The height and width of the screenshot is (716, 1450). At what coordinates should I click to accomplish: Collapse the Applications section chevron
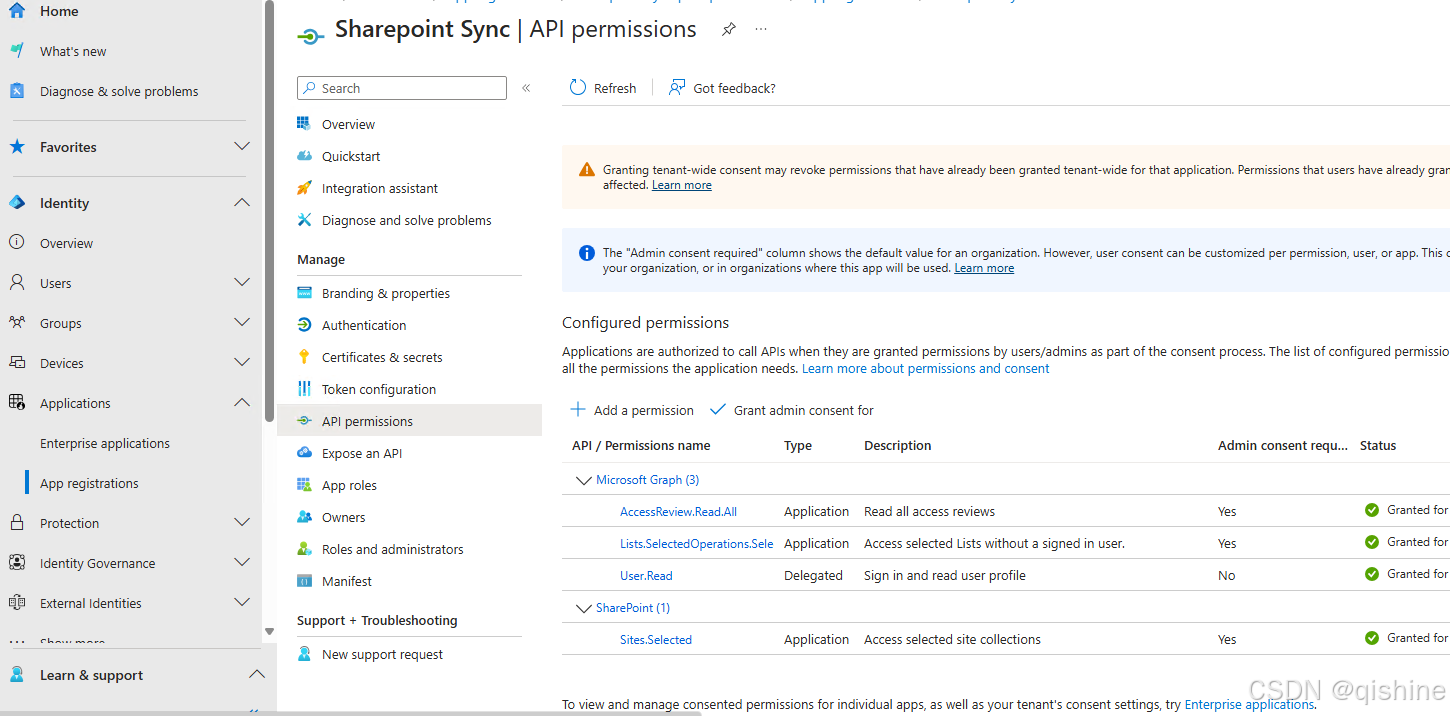tap(242, 402)
